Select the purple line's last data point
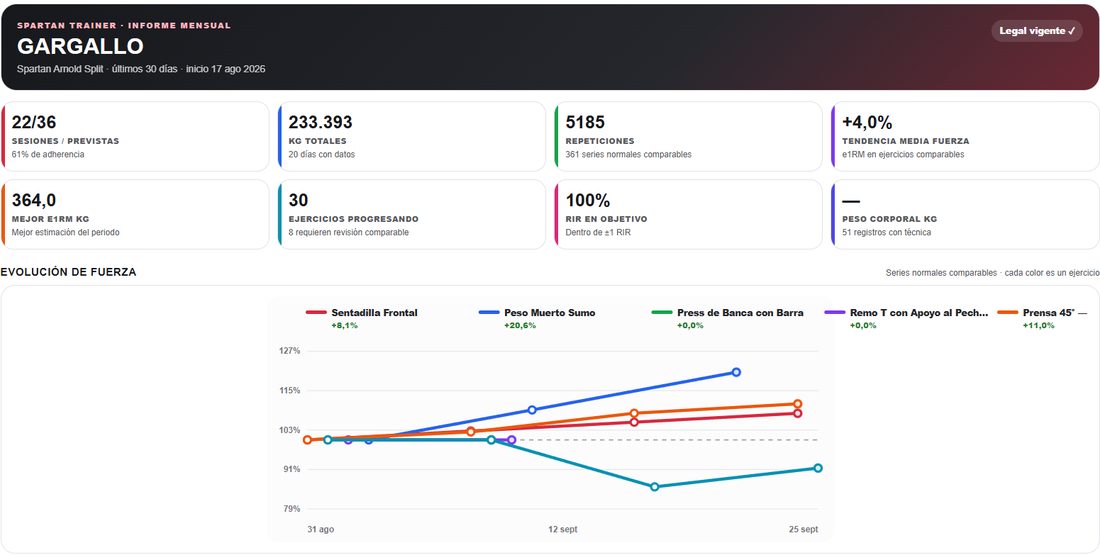This screenshot has height=555, width=1100. (511, 440)
